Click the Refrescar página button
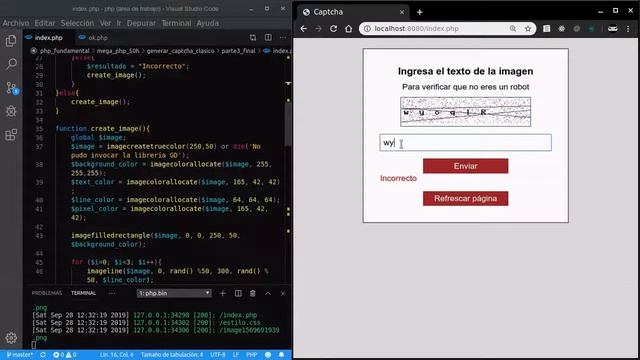Image resolution: width=640 pixels, height=360 pixels. pos(465,198)
